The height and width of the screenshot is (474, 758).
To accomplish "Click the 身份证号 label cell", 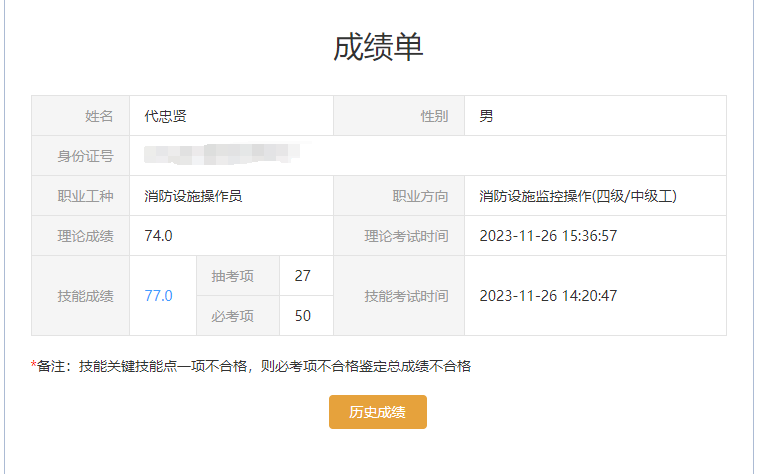I will pos(81,156).
